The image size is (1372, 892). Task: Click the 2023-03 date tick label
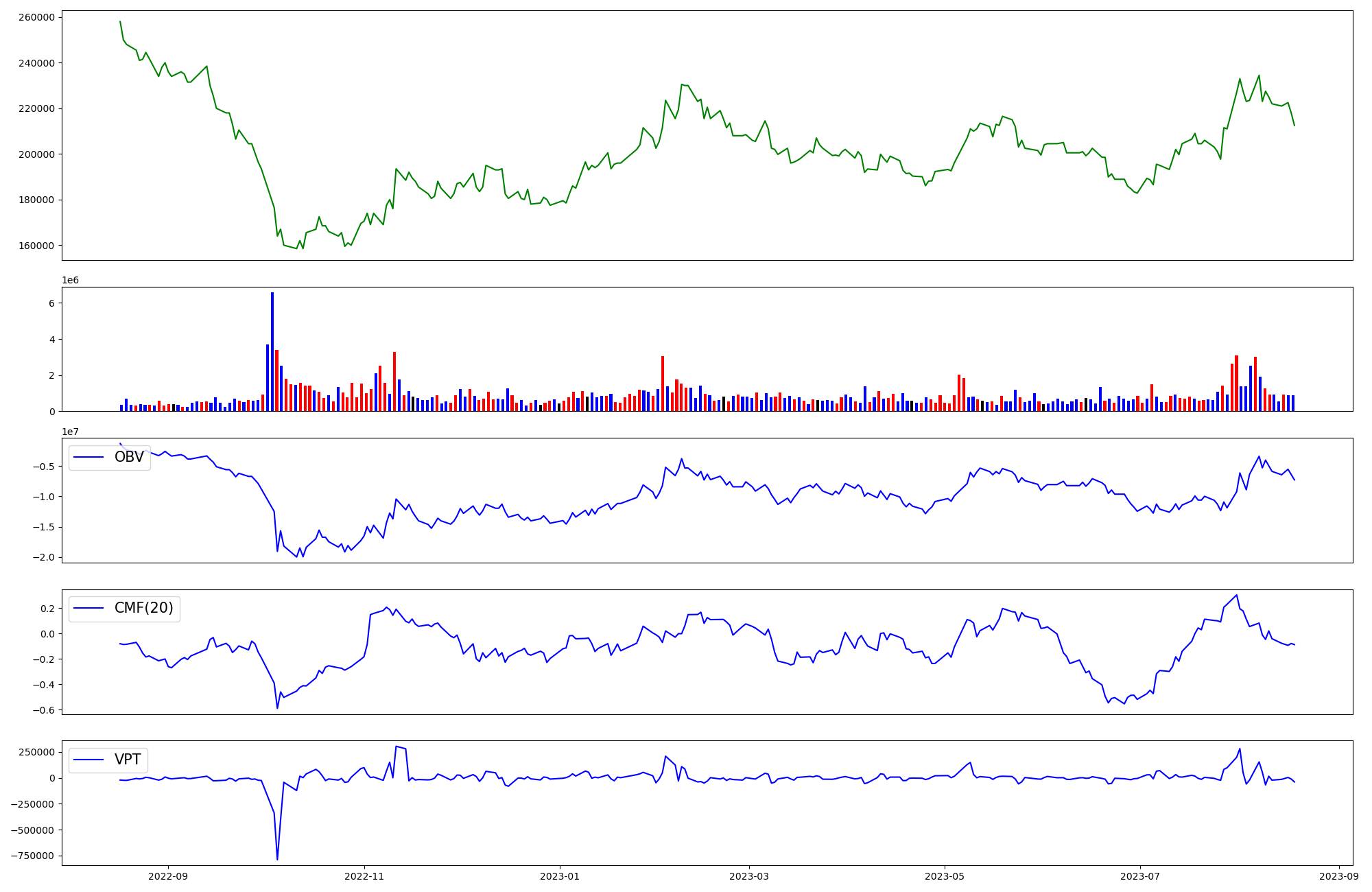tap(749, 876)
